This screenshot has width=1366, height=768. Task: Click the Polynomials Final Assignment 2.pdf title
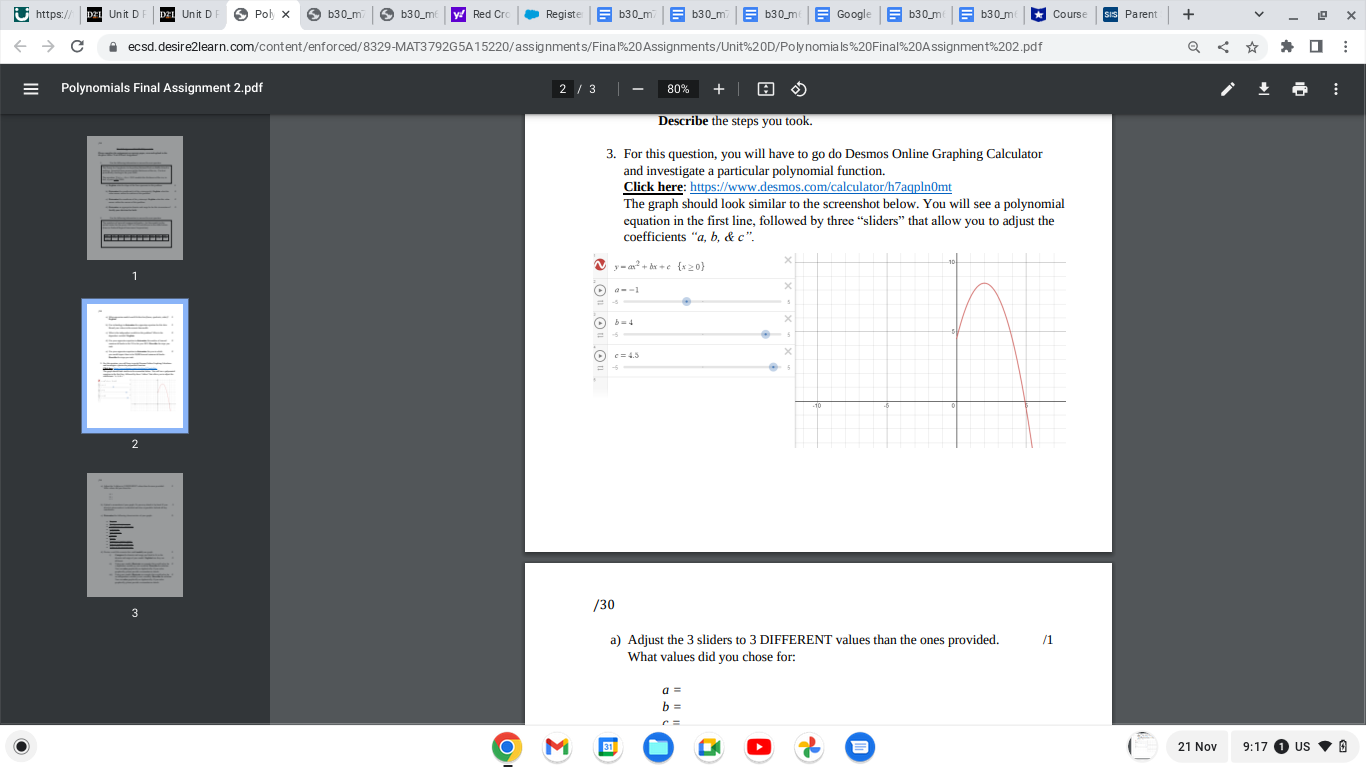click(x=162, y=88)
